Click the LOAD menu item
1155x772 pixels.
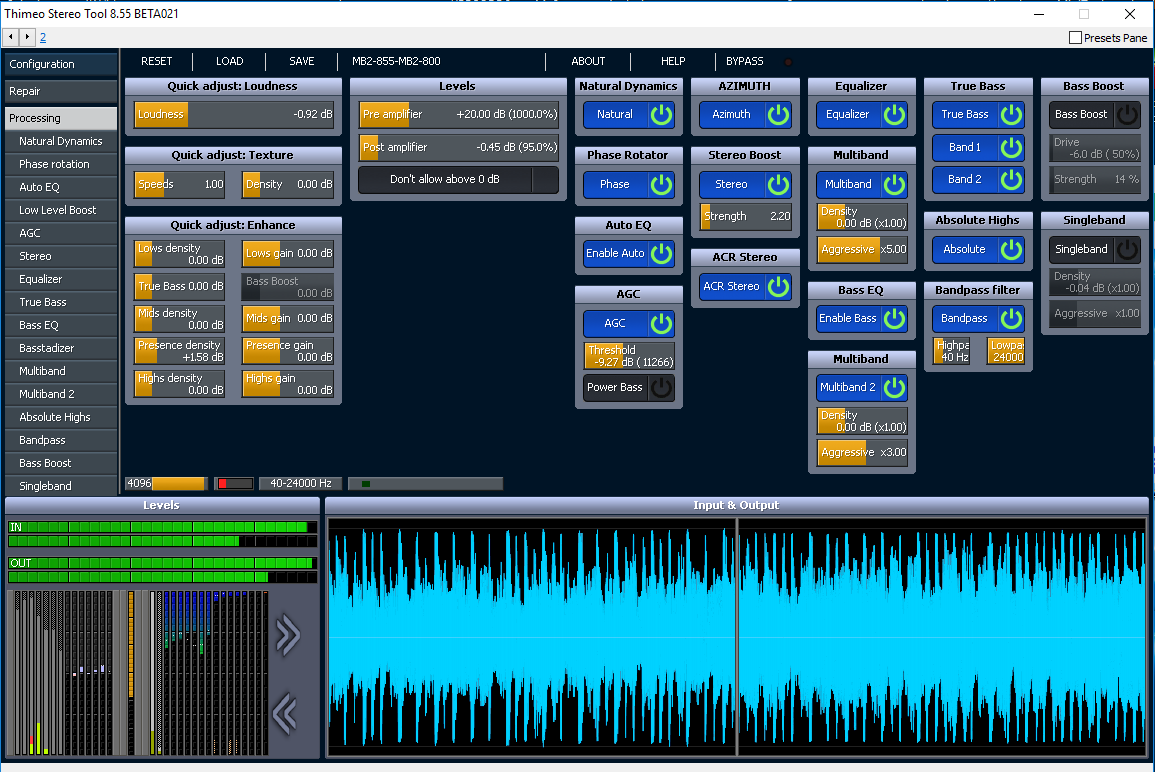pyautogui.click(x=230, y=61)
